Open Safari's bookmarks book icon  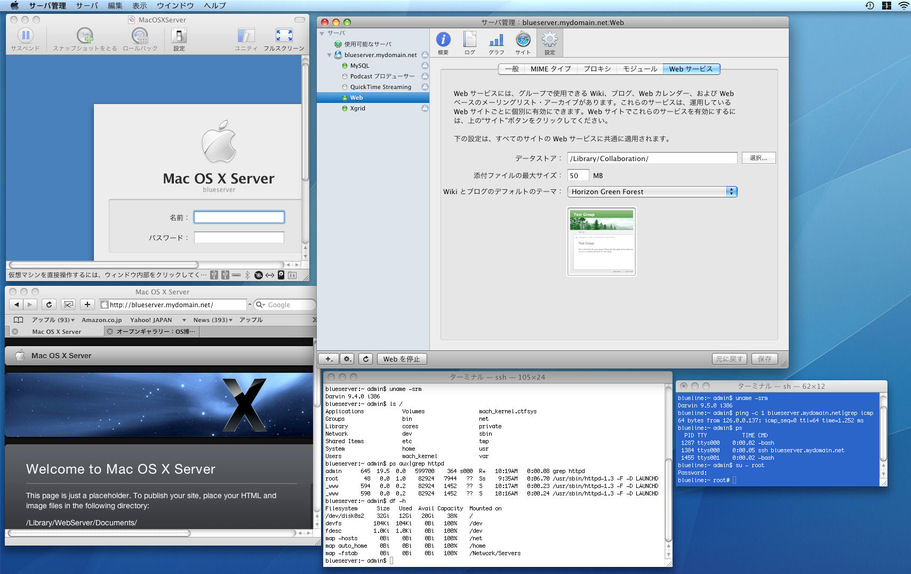click(18, 320)
